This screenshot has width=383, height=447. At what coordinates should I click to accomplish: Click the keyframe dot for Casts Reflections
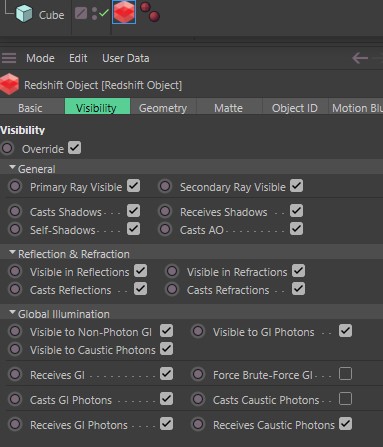[15, 289]
